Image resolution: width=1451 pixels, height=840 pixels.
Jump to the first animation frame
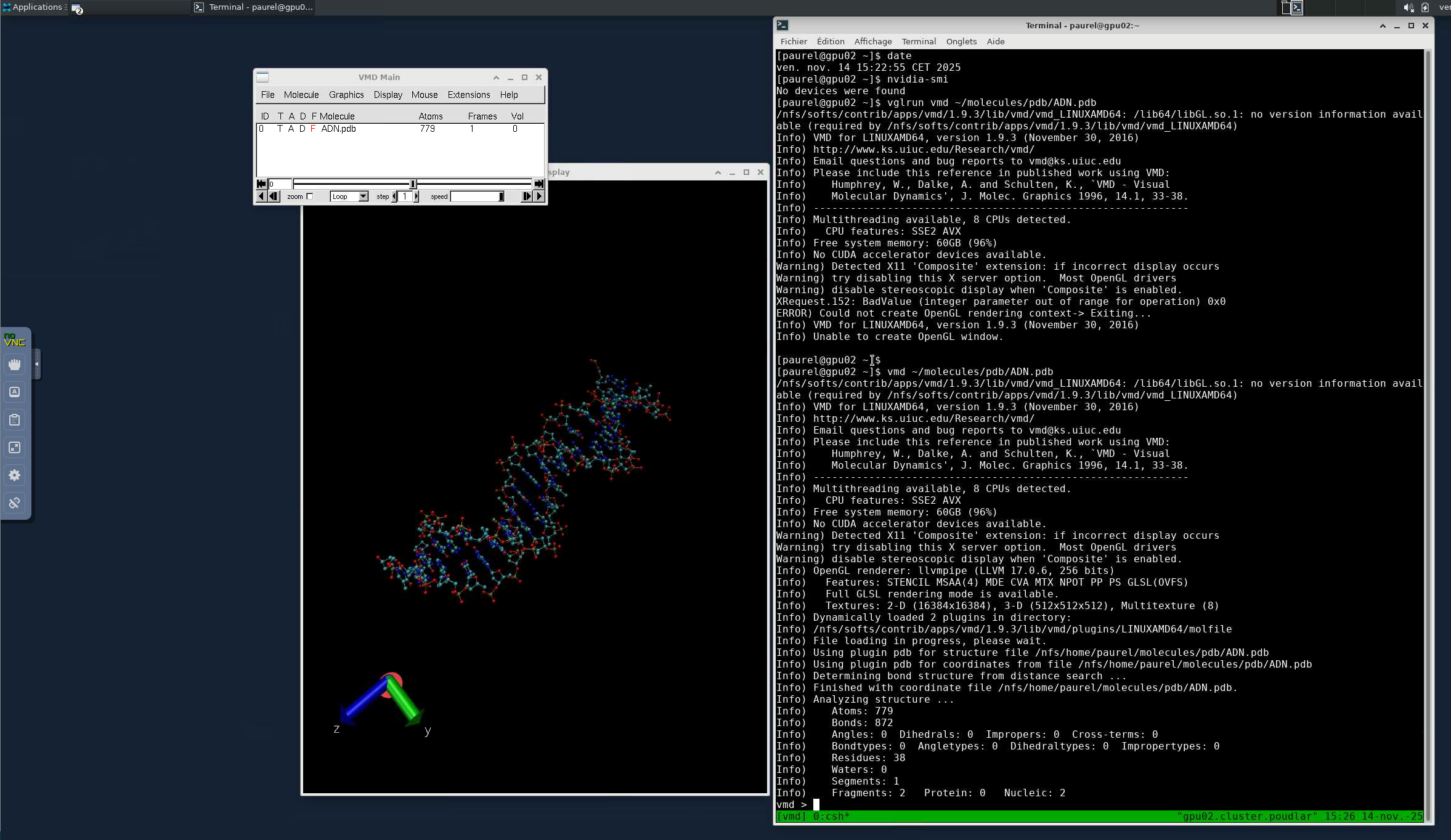(261, 184)
